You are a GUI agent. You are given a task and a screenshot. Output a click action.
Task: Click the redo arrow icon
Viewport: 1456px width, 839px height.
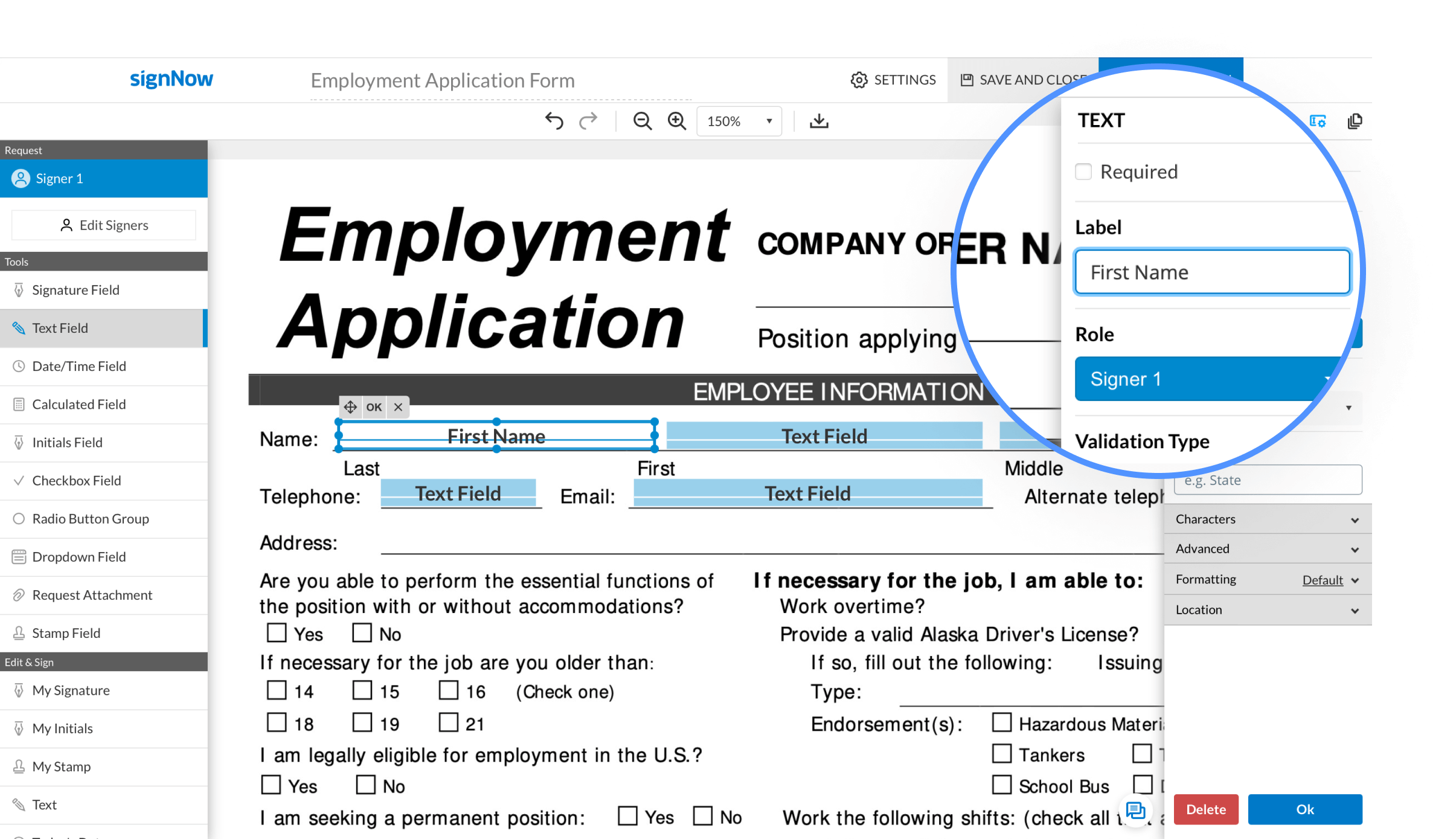[x=588, y=121]
